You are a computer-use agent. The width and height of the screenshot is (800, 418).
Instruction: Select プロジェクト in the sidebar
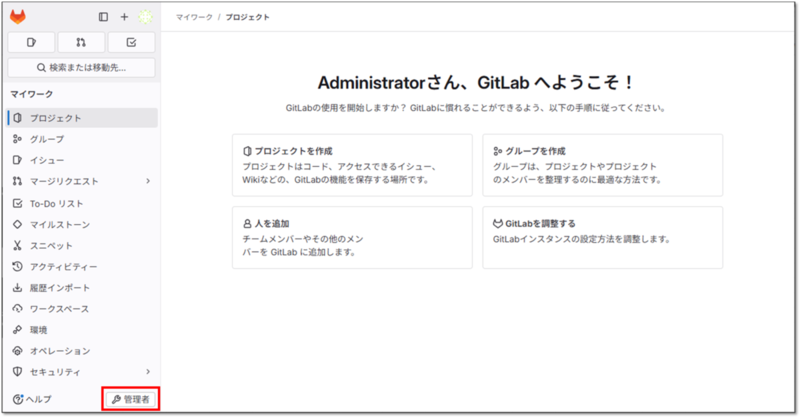pos(83,118)
